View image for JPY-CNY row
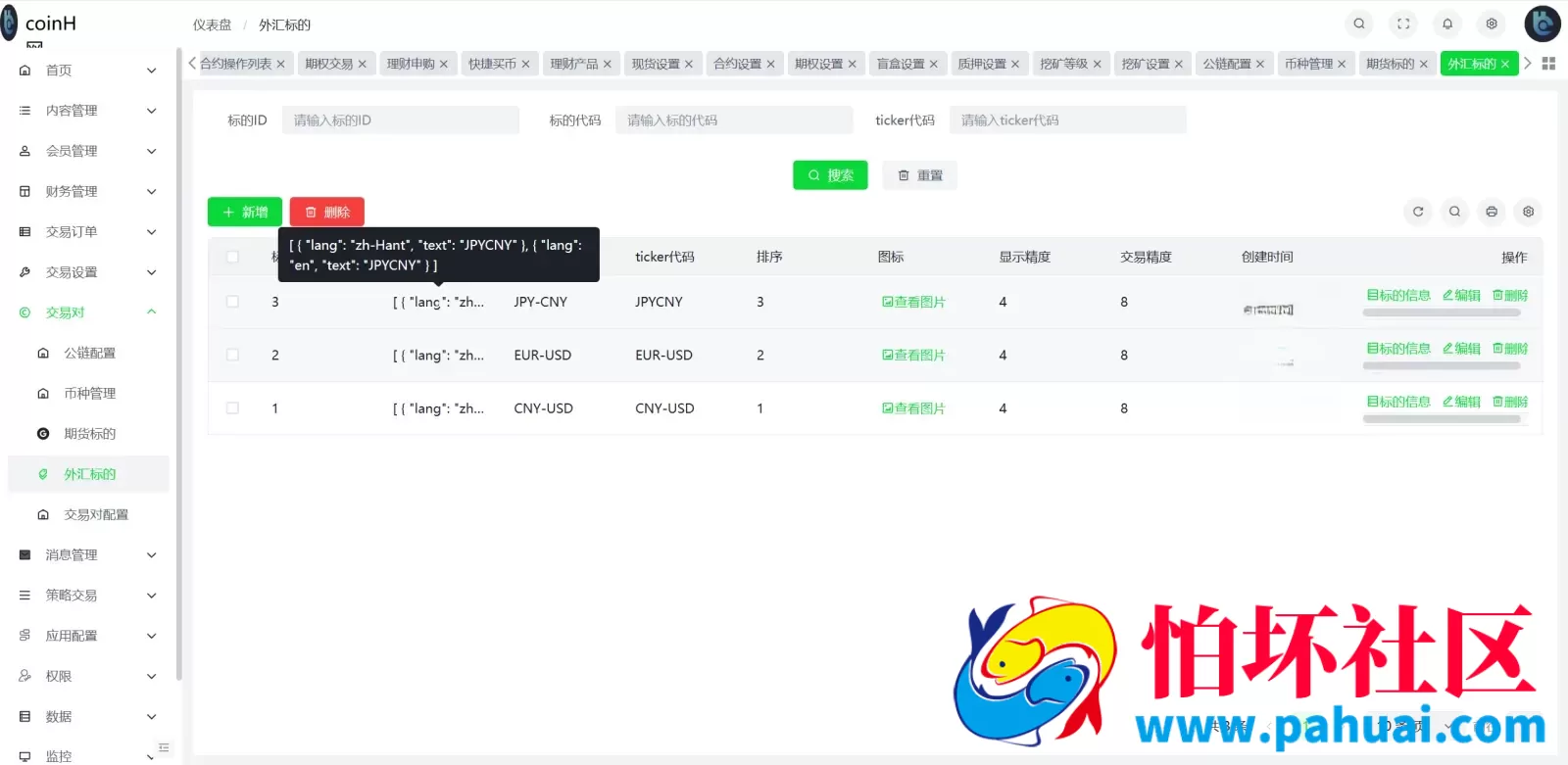This screenshot has height=765, width=1568. tap(913, 302)
